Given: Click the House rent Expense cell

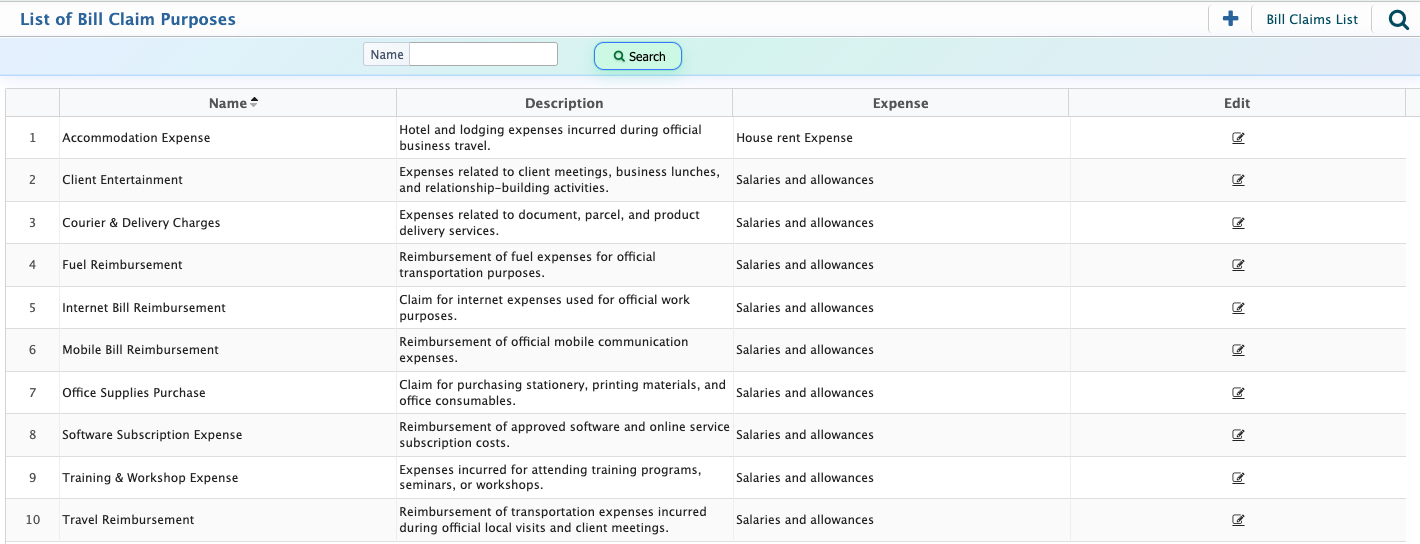Looking at the screenshot, I should [x=900, y=138].
